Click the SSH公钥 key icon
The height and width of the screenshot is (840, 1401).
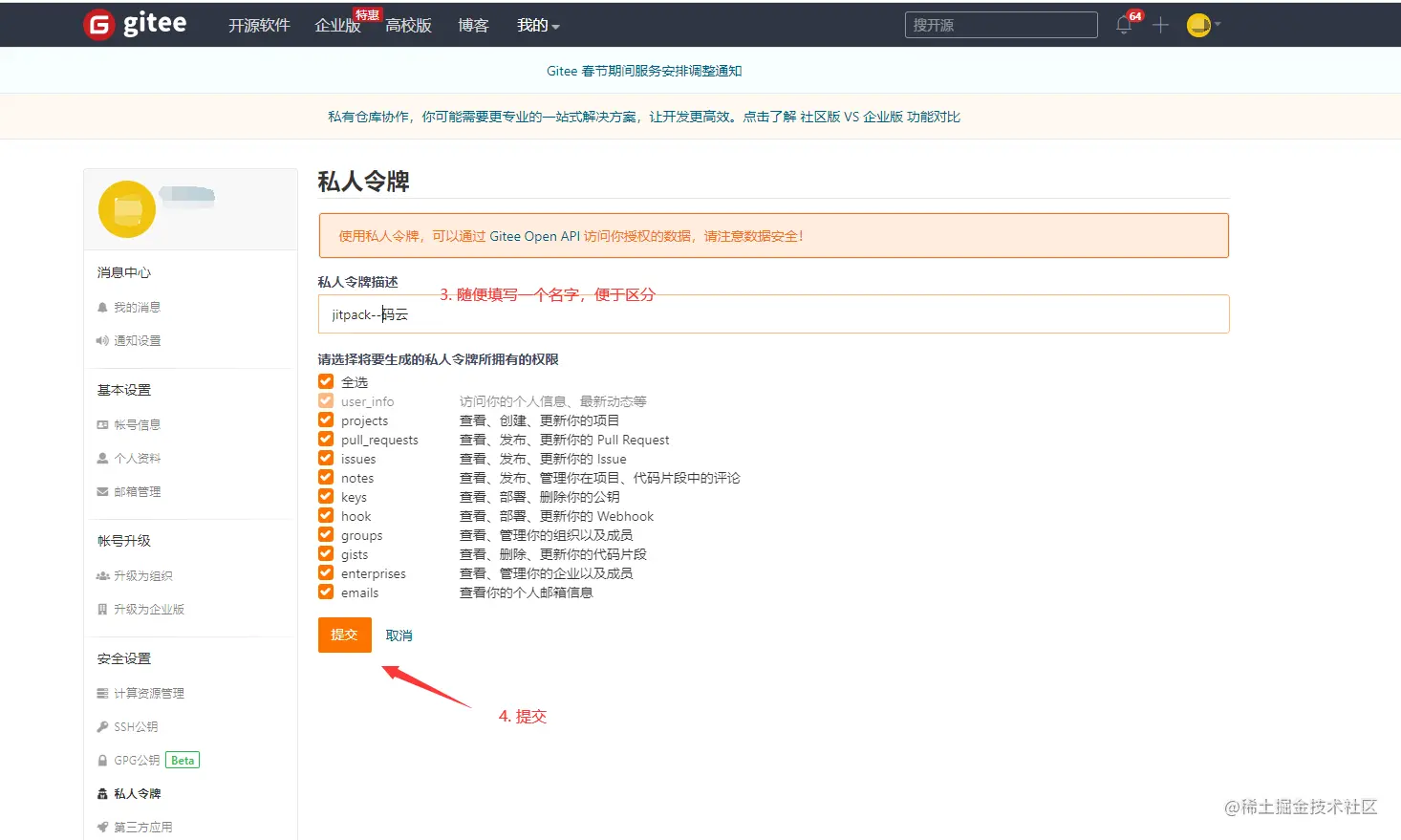102,727
